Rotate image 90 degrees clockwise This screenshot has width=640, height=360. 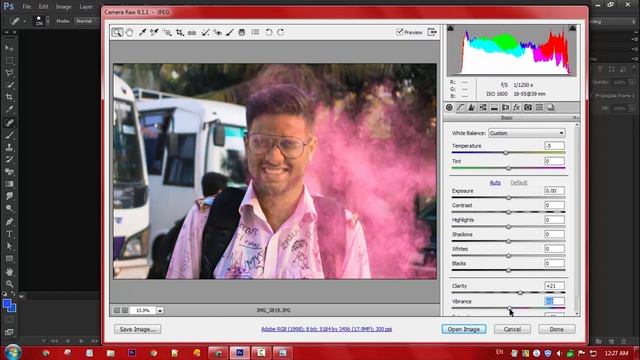tap(281, 32)
